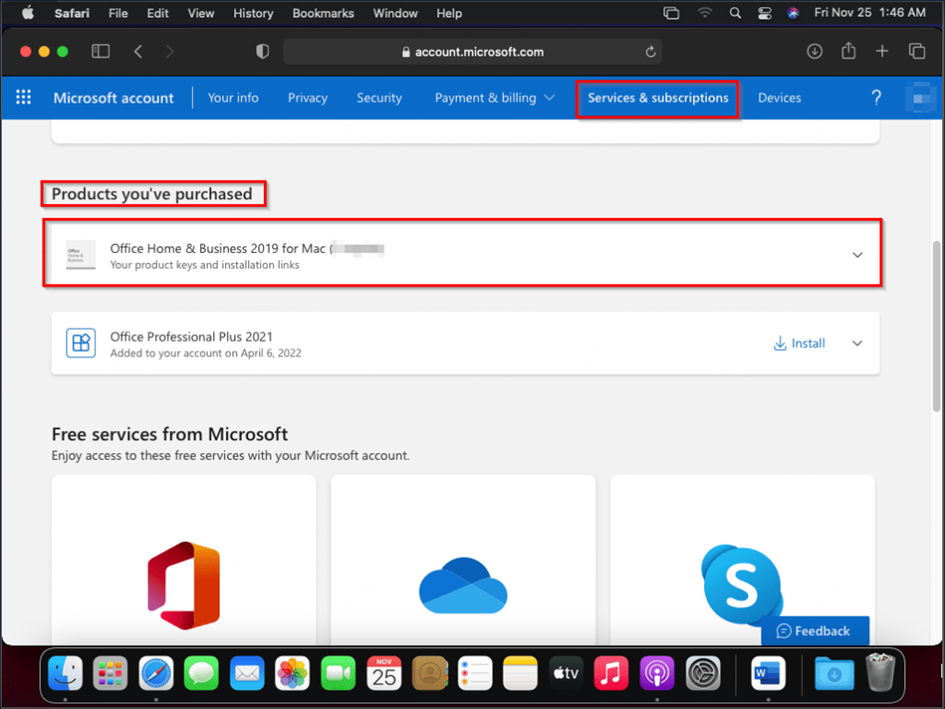Click the menu bar date and time
This screenshot has width=945, height=709.
(870, 13)
